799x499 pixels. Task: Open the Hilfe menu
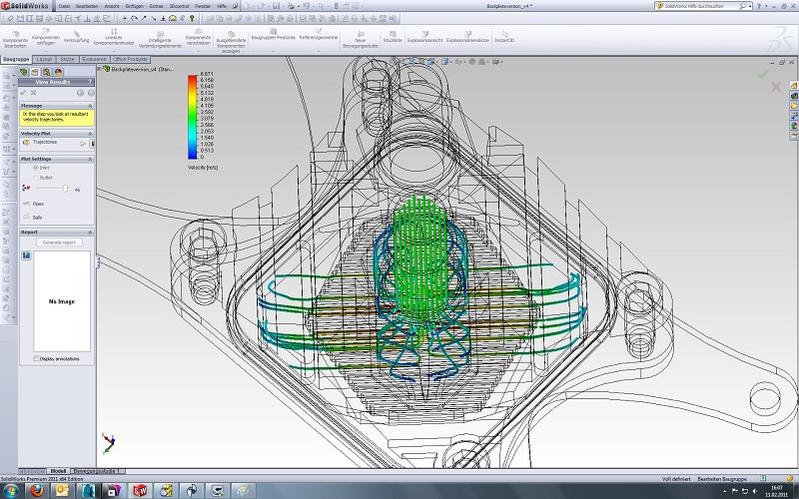click(222, 6)
